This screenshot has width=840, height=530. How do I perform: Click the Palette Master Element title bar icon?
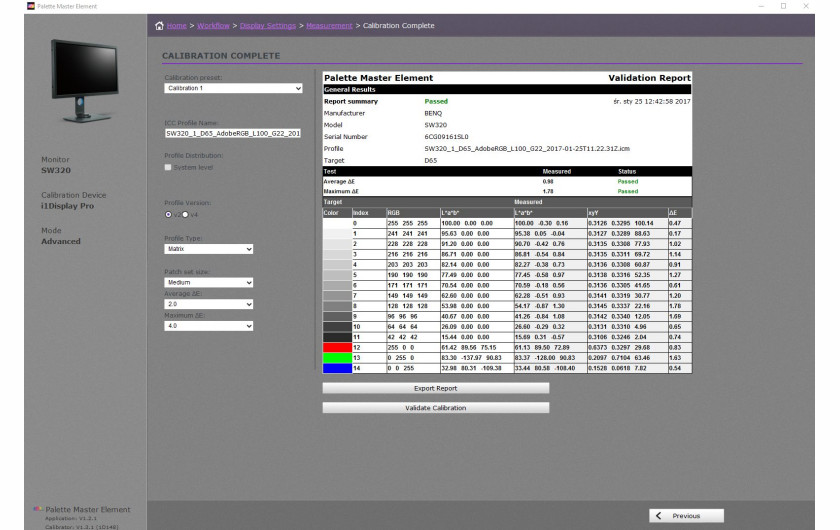[31, 6]
